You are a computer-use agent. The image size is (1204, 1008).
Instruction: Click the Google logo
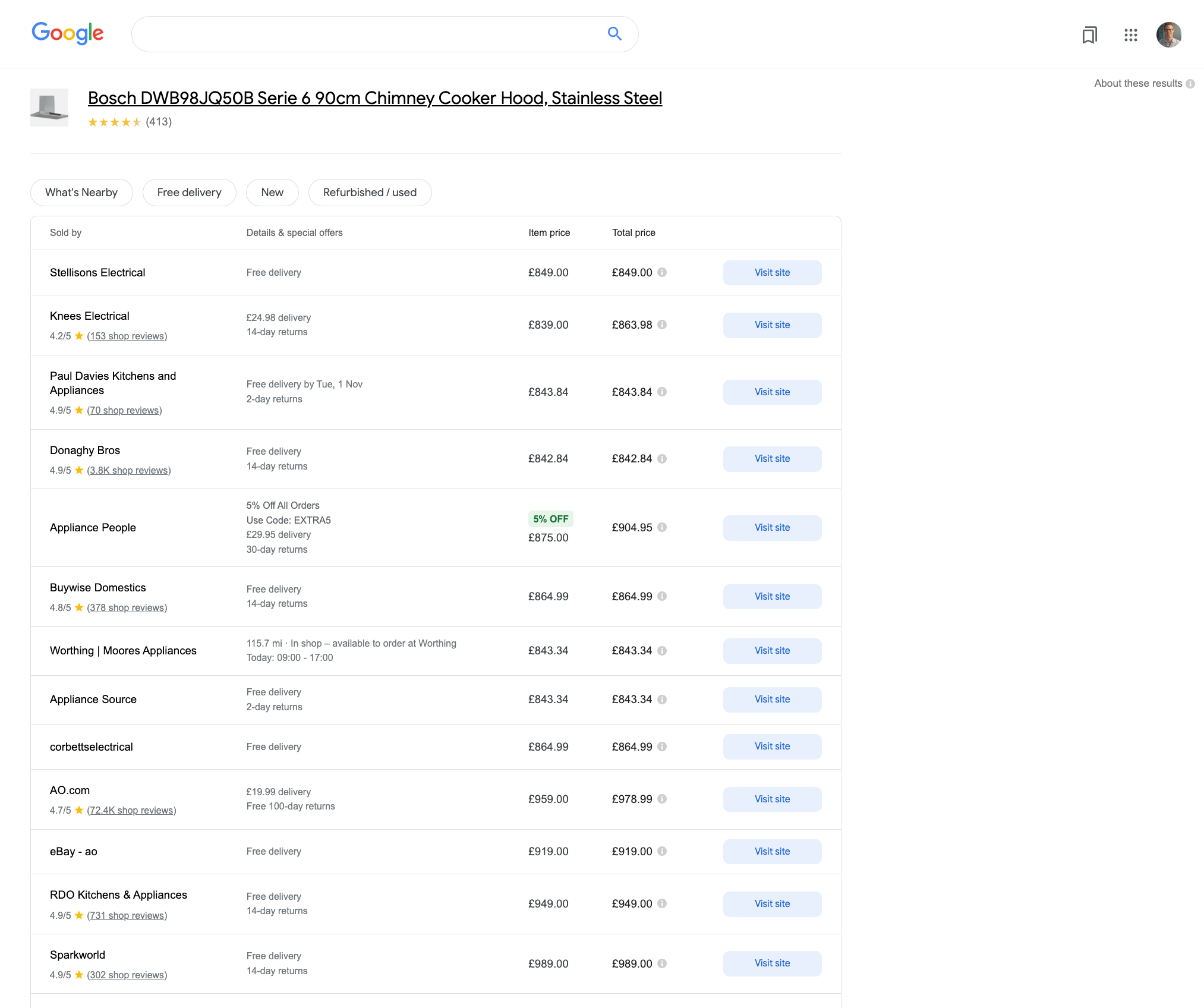pyautogui.click(x=68, y=33)
